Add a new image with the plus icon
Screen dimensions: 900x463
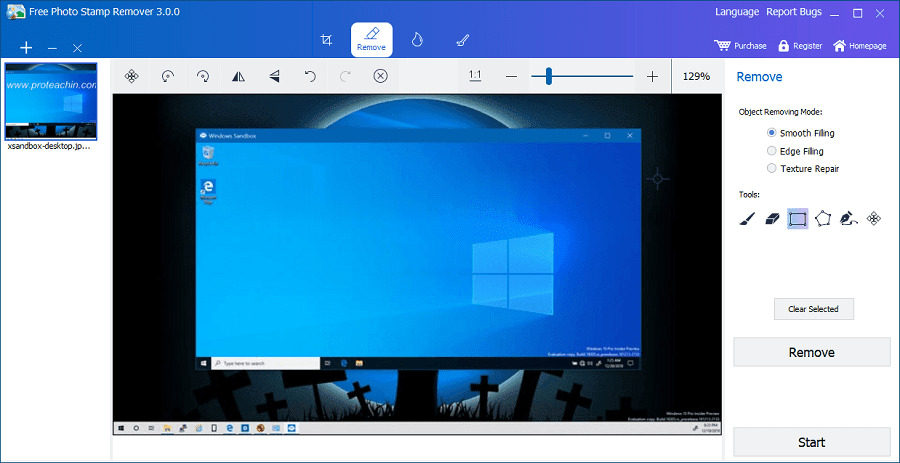coord(26,48)
